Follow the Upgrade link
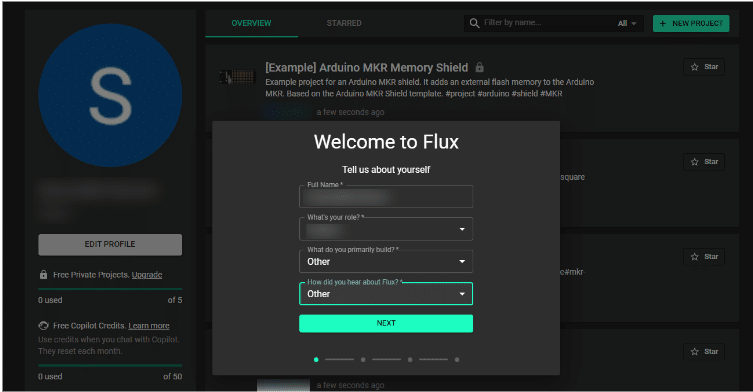The height and width of the screenshot is (392, 753). pyautogui.click(x=147, y=275)
